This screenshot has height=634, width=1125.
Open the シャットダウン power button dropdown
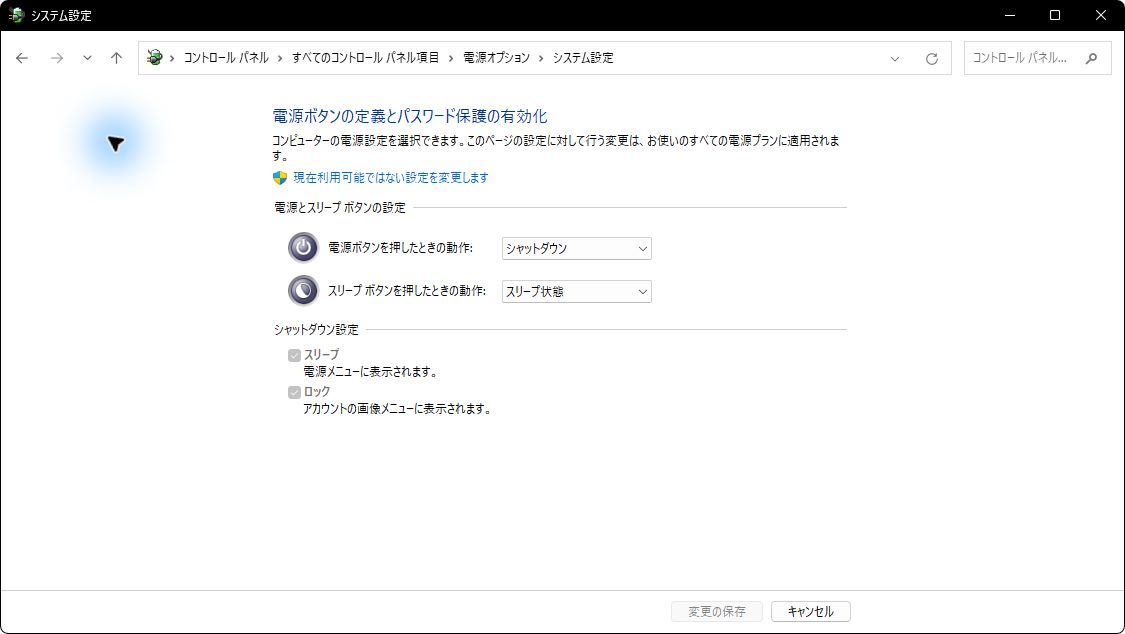[576, 248]
